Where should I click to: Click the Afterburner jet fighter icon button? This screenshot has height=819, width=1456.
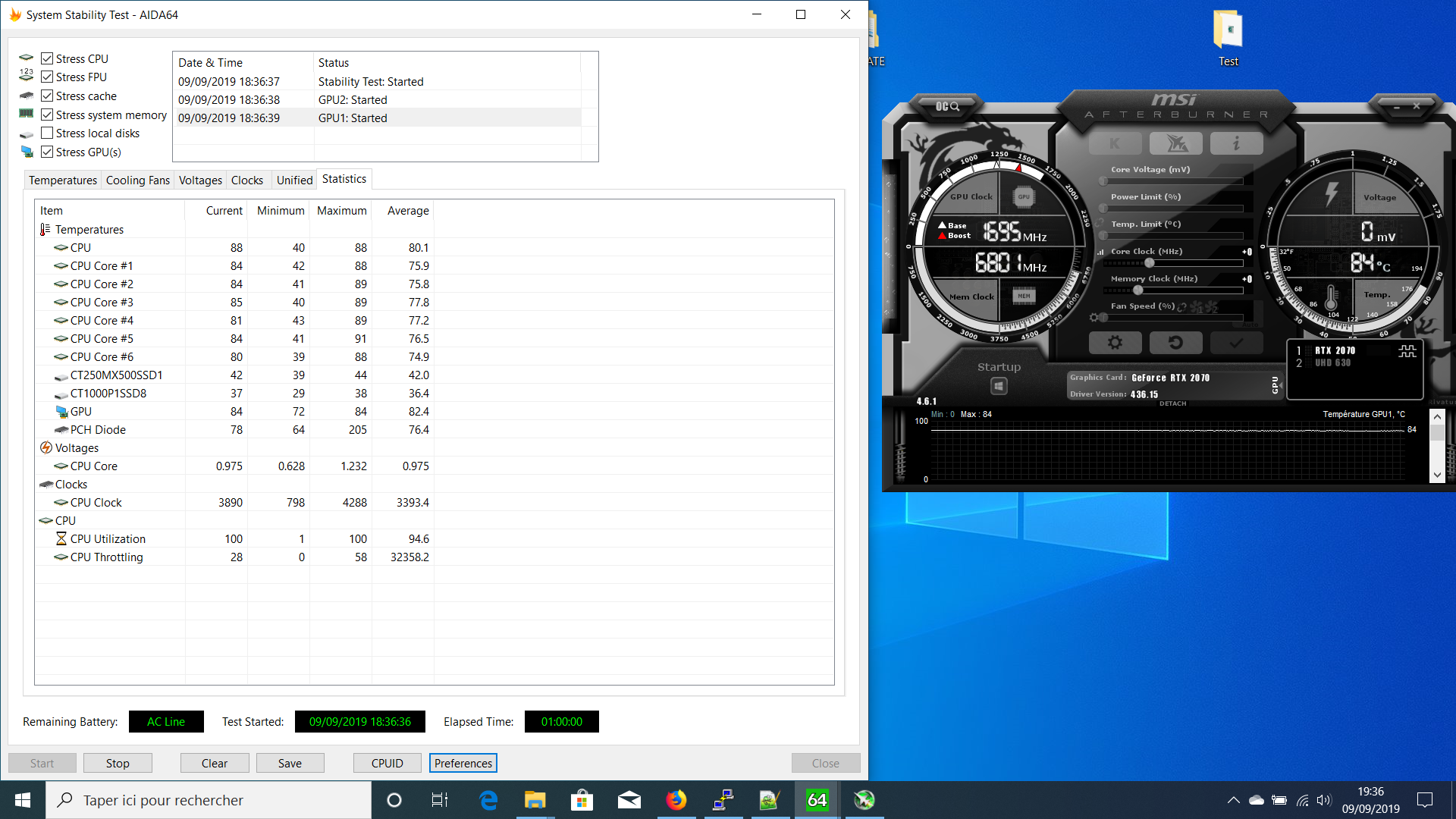point(1175,143)
